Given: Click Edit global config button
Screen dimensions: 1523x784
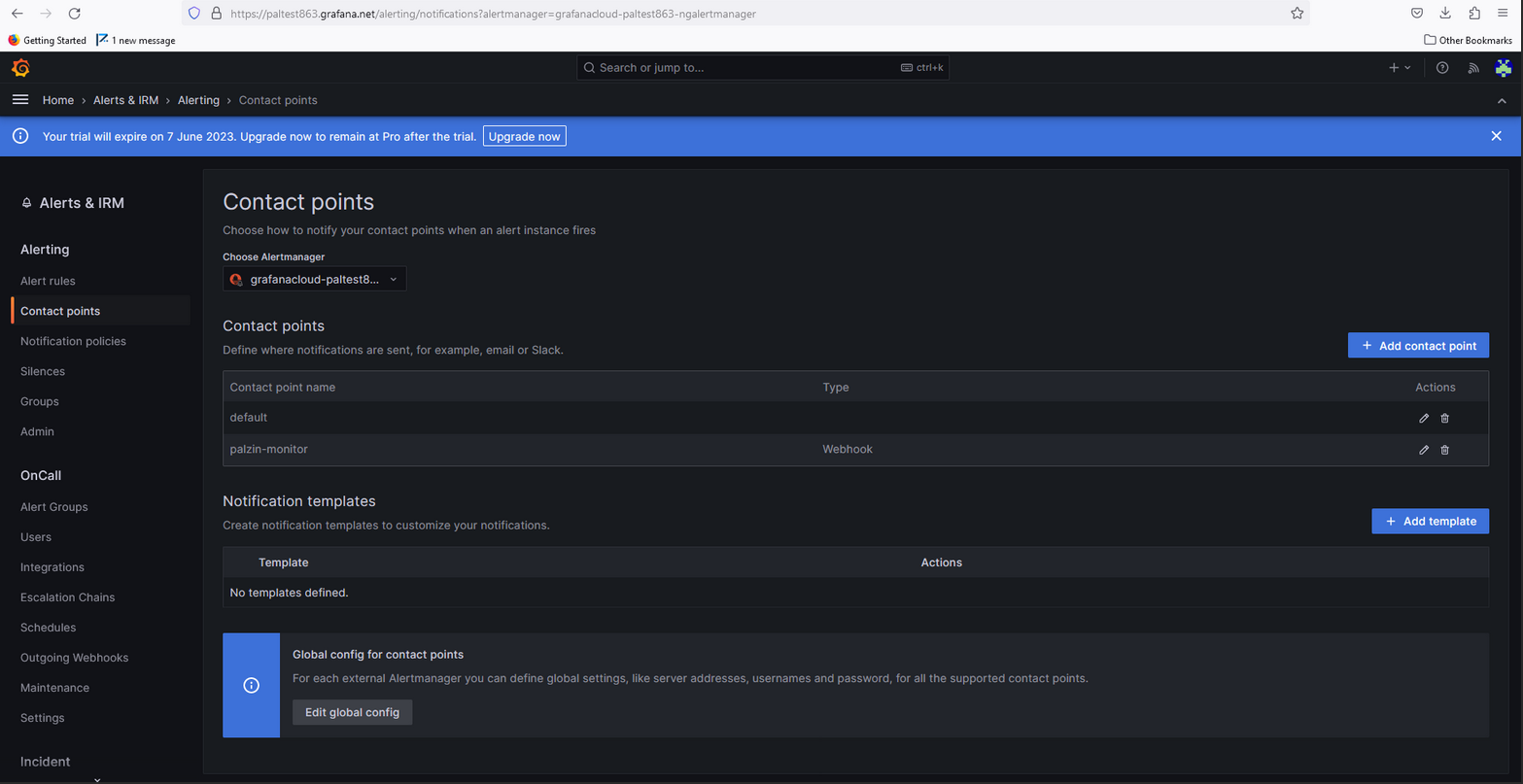Looking at the screenshot, I should [352, 712].
